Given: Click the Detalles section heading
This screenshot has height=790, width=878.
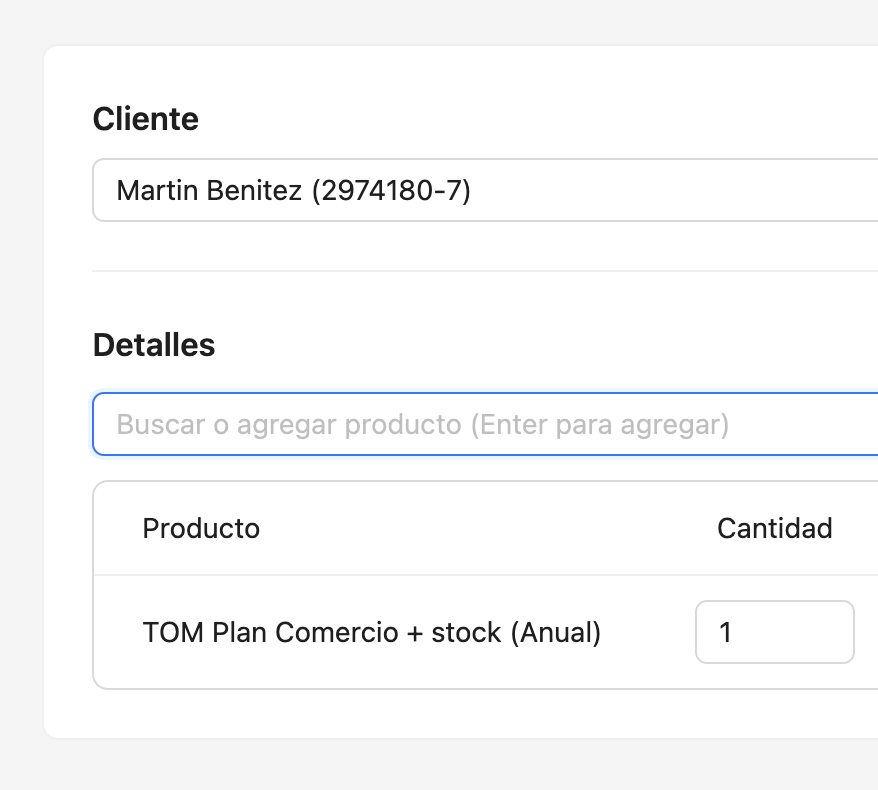Looking at the screenshot, I should tap(153, 345).
